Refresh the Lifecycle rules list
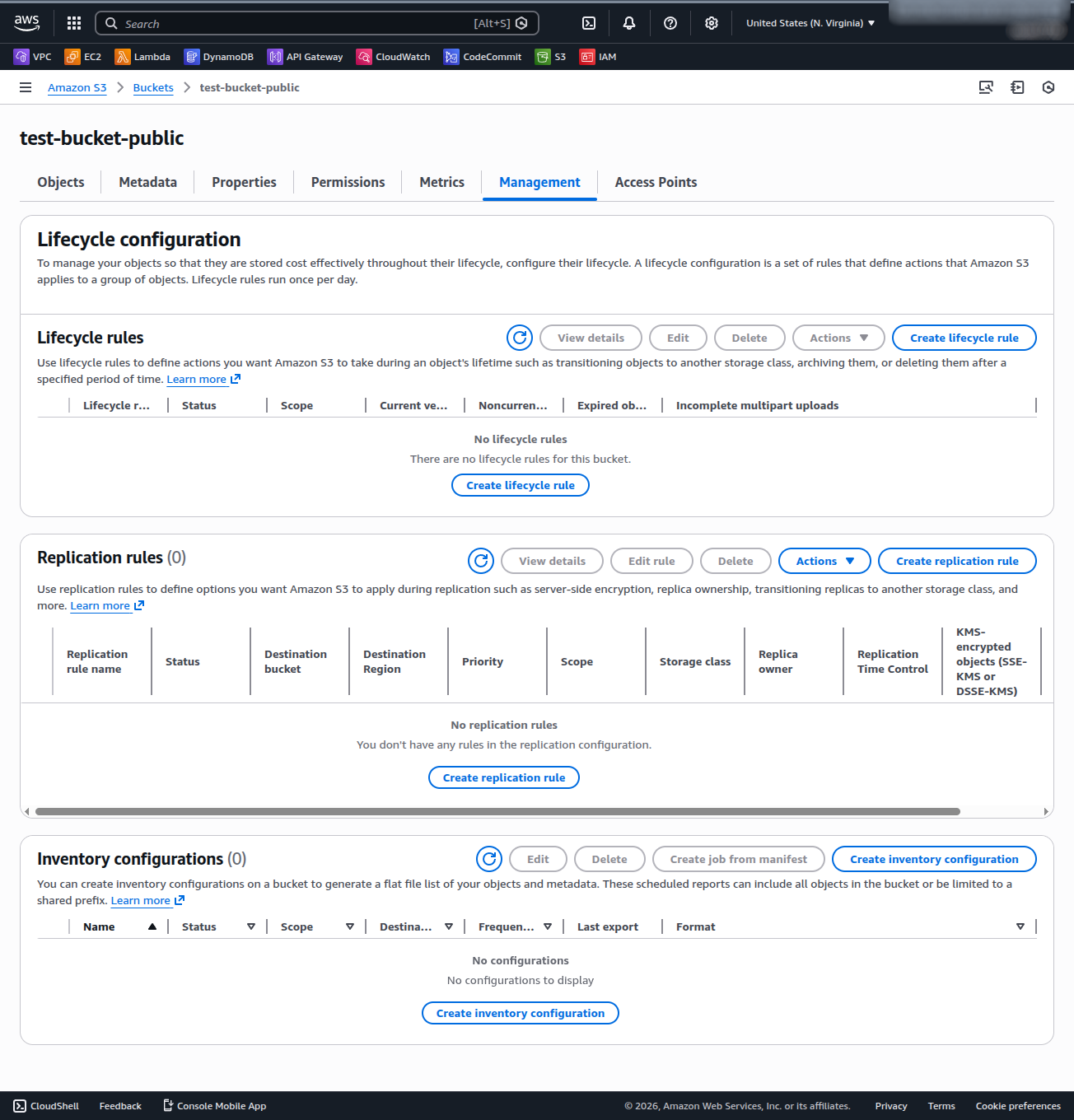Viewport: 1074px width, 1120px height. 520,338
